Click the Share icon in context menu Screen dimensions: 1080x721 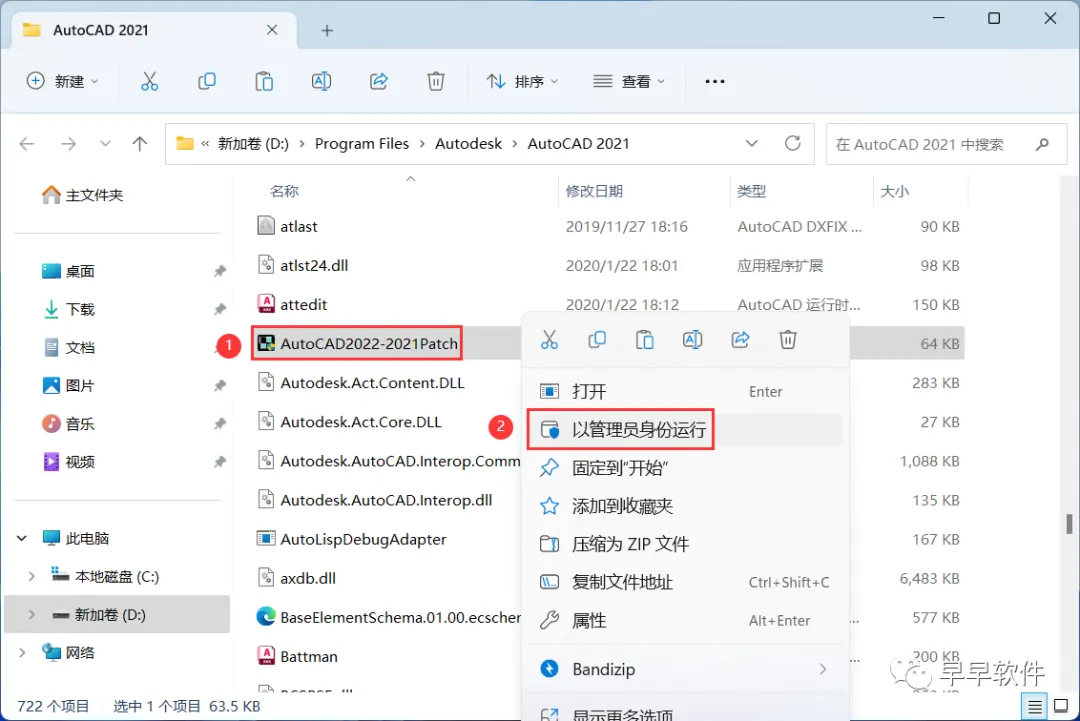740,339
